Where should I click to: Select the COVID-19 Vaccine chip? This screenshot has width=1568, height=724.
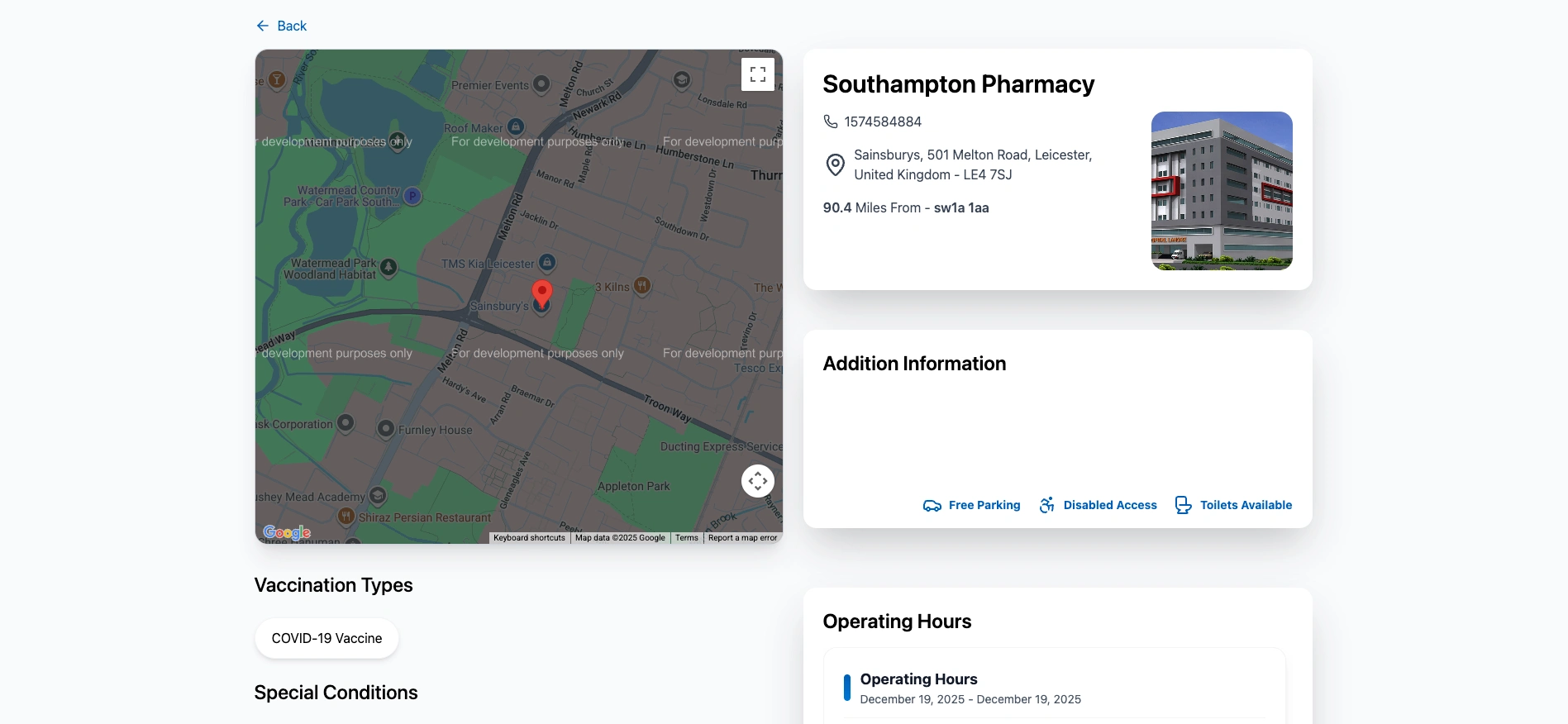(326, 639)
